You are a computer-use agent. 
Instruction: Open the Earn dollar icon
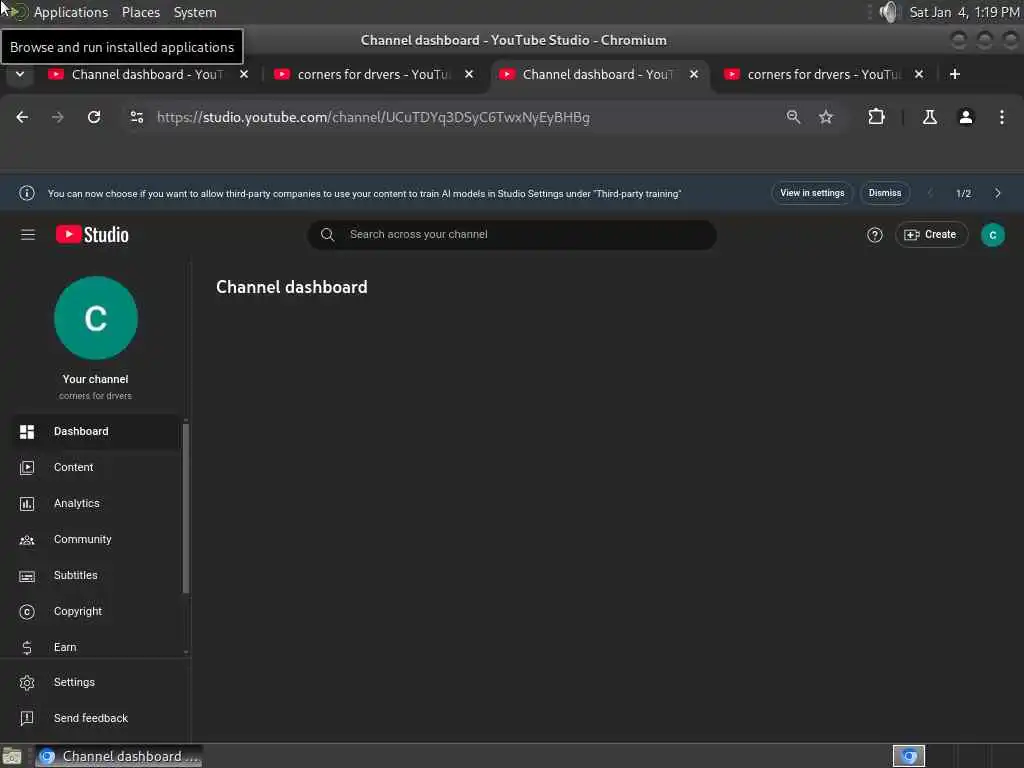27,648
